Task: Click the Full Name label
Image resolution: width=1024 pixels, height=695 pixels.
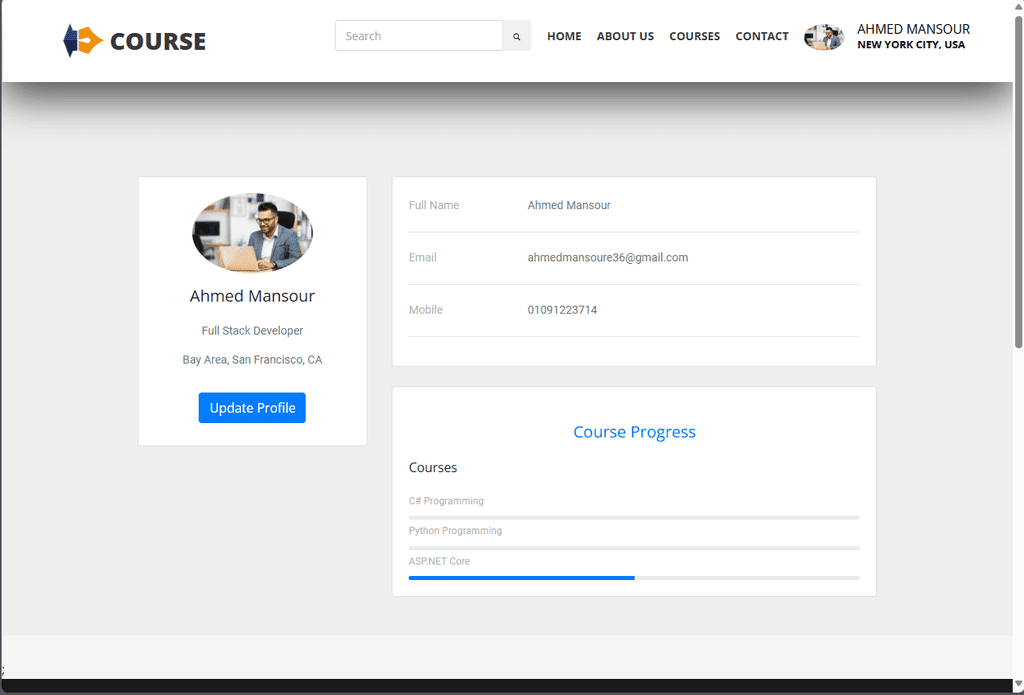Action: [434, 205]
